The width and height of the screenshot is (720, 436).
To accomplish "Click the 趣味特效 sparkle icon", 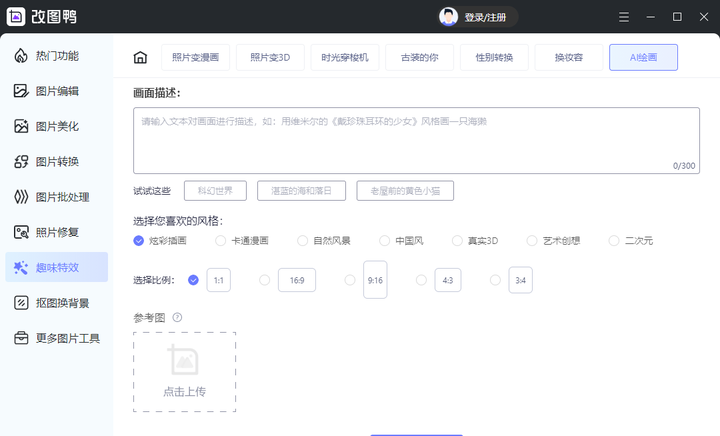I will pyautogui.click(x=21, y=268).
